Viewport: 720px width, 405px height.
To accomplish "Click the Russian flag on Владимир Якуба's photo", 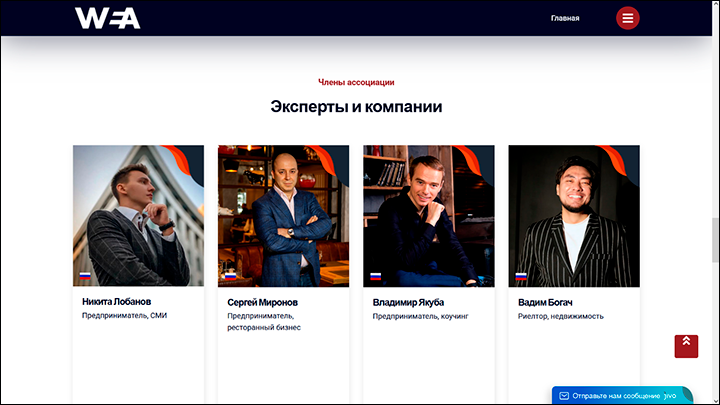I will point(376,276).
